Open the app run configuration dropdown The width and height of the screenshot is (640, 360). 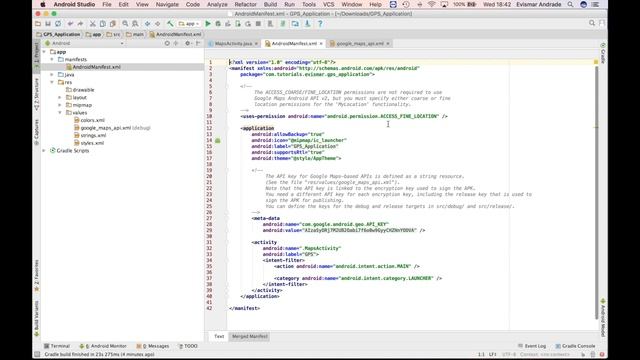(189, 24)
